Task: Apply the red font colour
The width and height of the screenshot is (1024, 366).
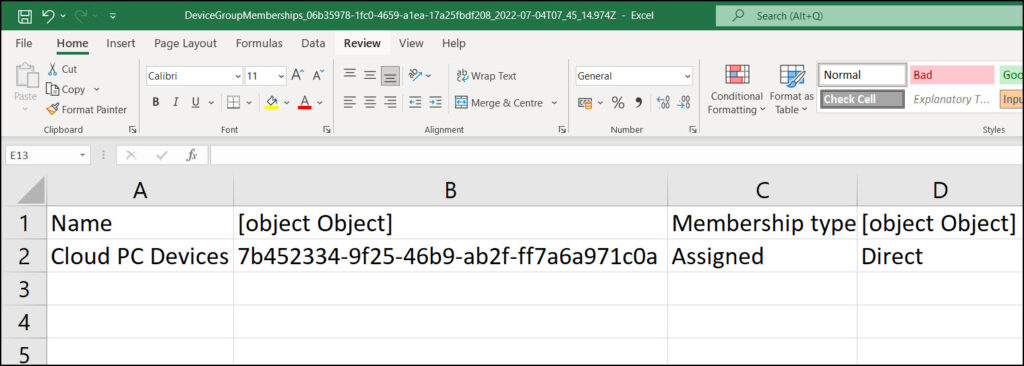Action: click(304, 103)
